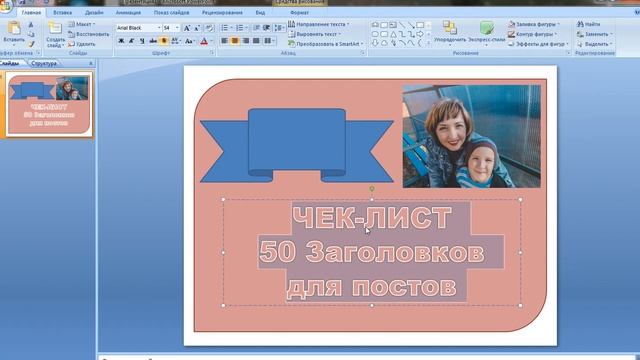Click the cut scissors icon

point(31,25)
